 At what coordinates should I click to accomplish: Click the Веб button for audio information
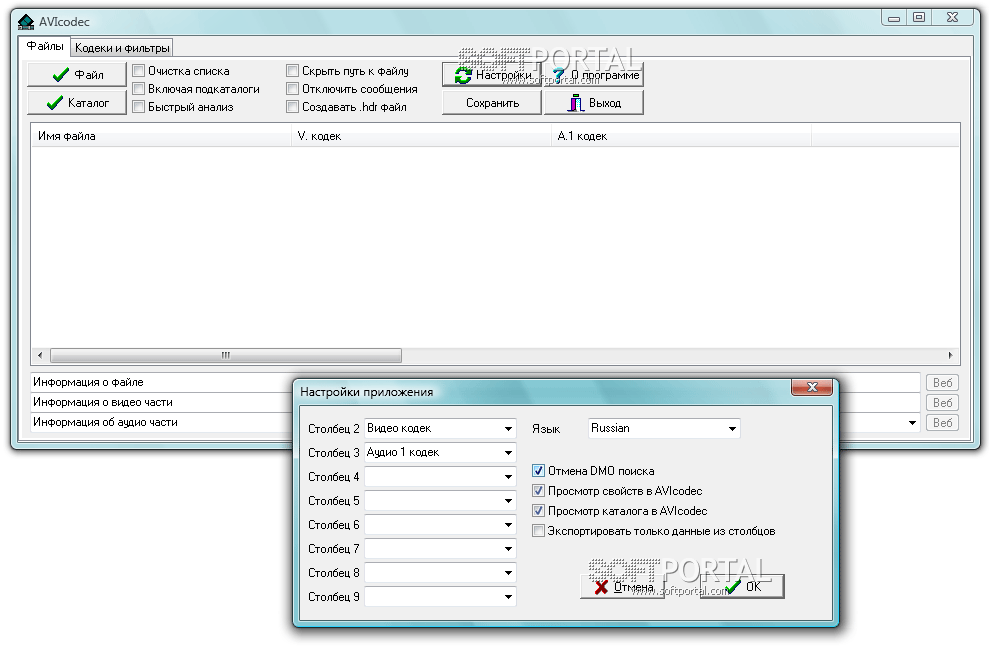tap(942, 423)
